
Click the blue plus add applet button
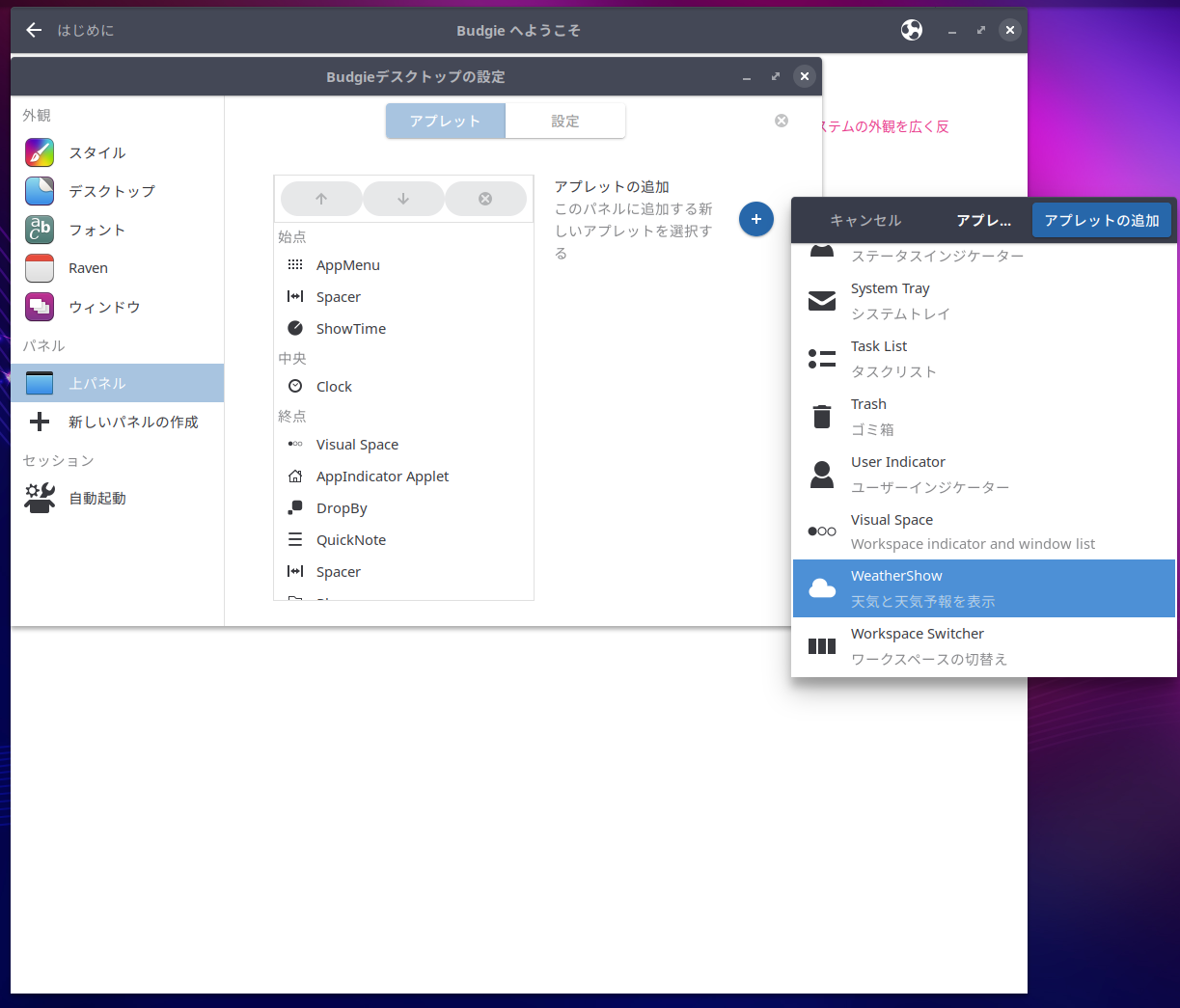point(756,219)
